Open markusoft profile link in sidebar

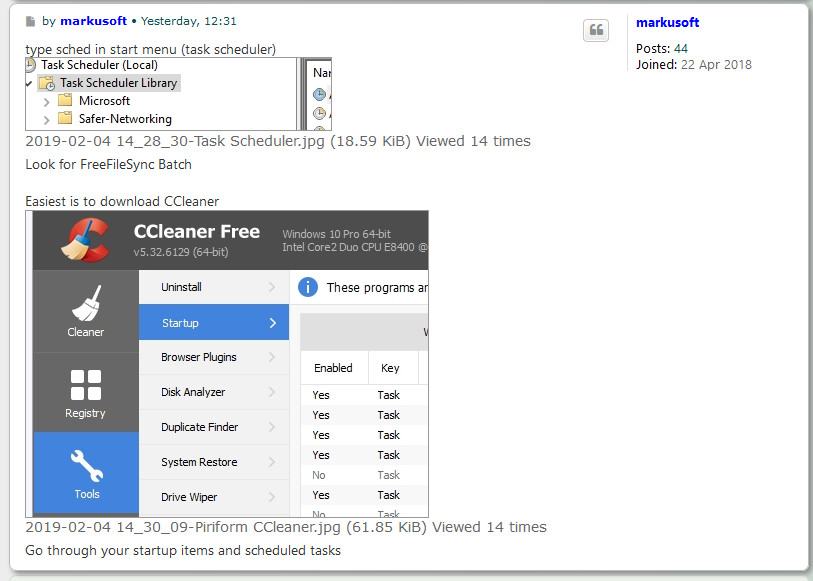667,22
